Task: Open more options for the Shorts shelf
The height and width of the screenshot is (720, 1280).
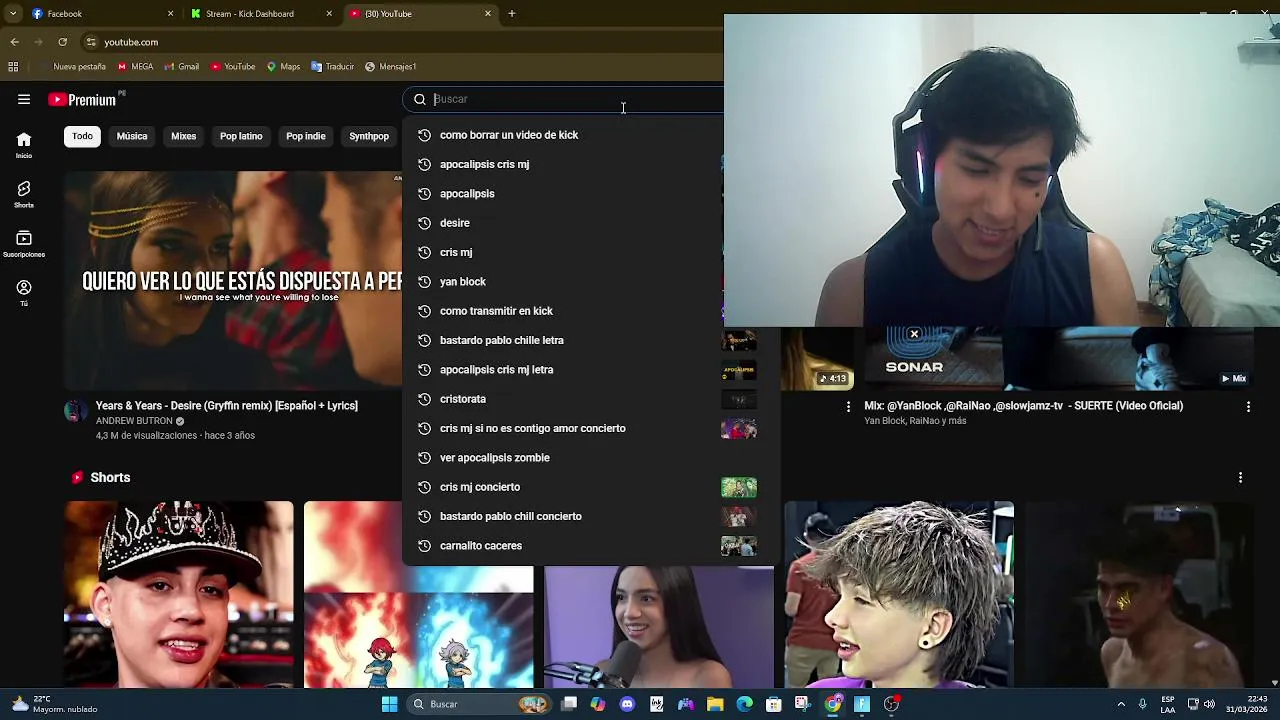Action: coord(1240,478)
